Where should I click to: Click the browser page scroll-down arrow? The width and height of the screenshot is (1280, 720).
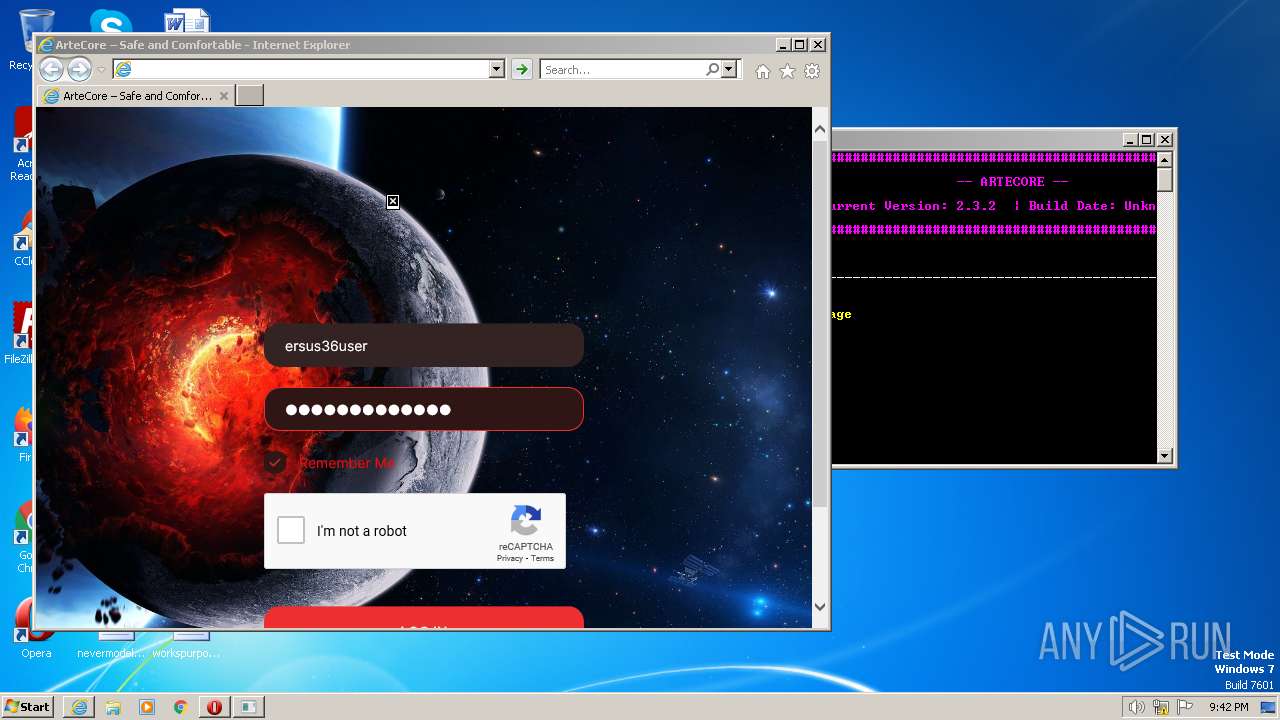click(820, 606)
